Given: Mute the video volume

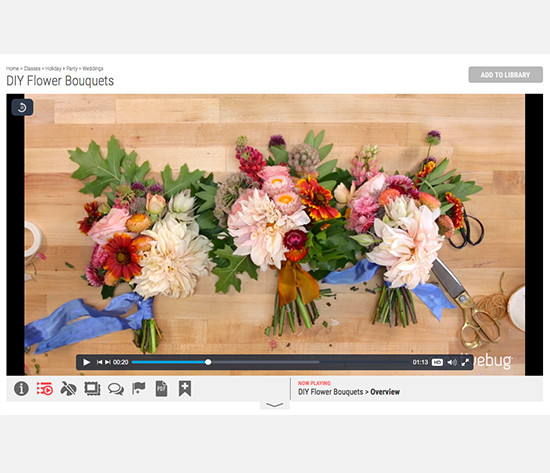Looking at the screenshot, I should point(452,362).
